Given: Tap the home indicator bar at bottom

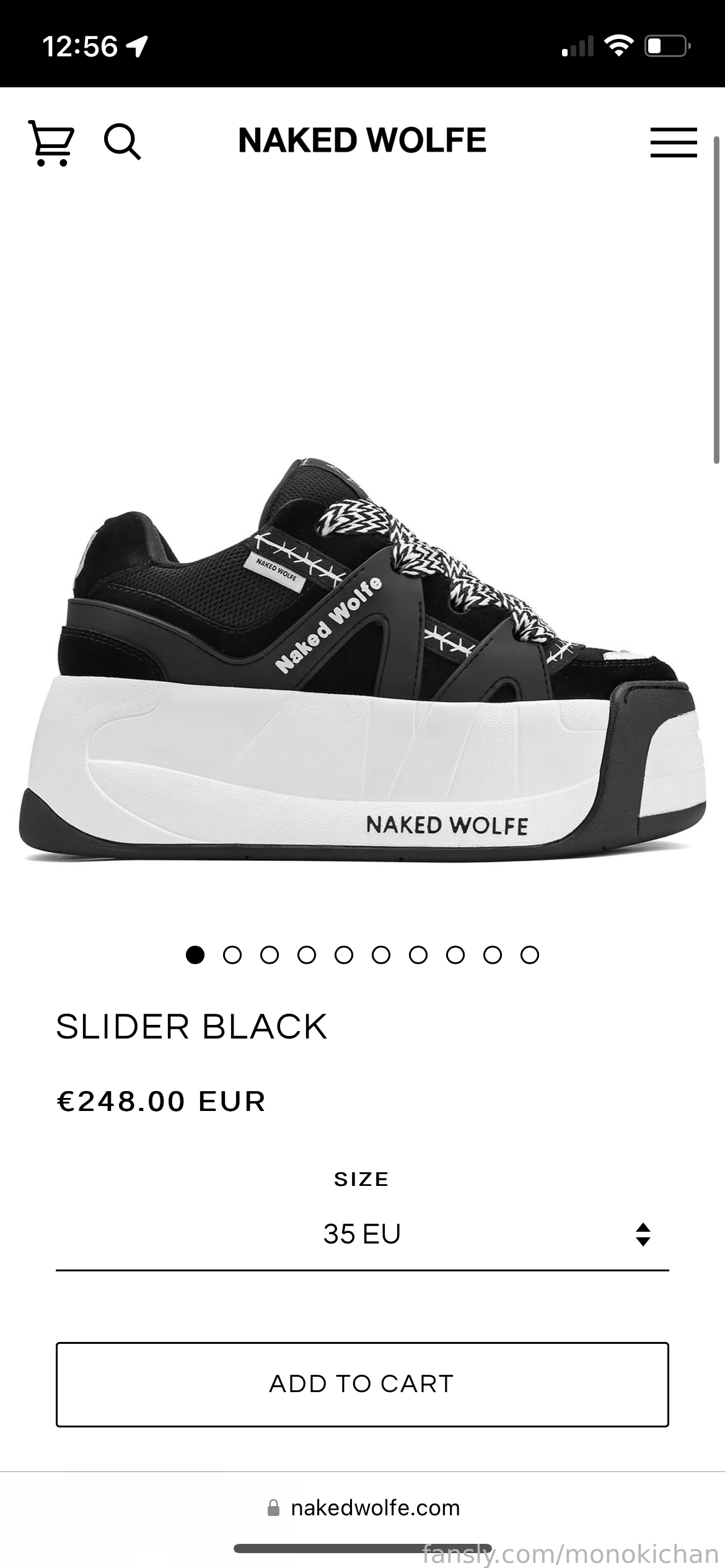Looking at the screenshot, I should tap(362, 1548).
